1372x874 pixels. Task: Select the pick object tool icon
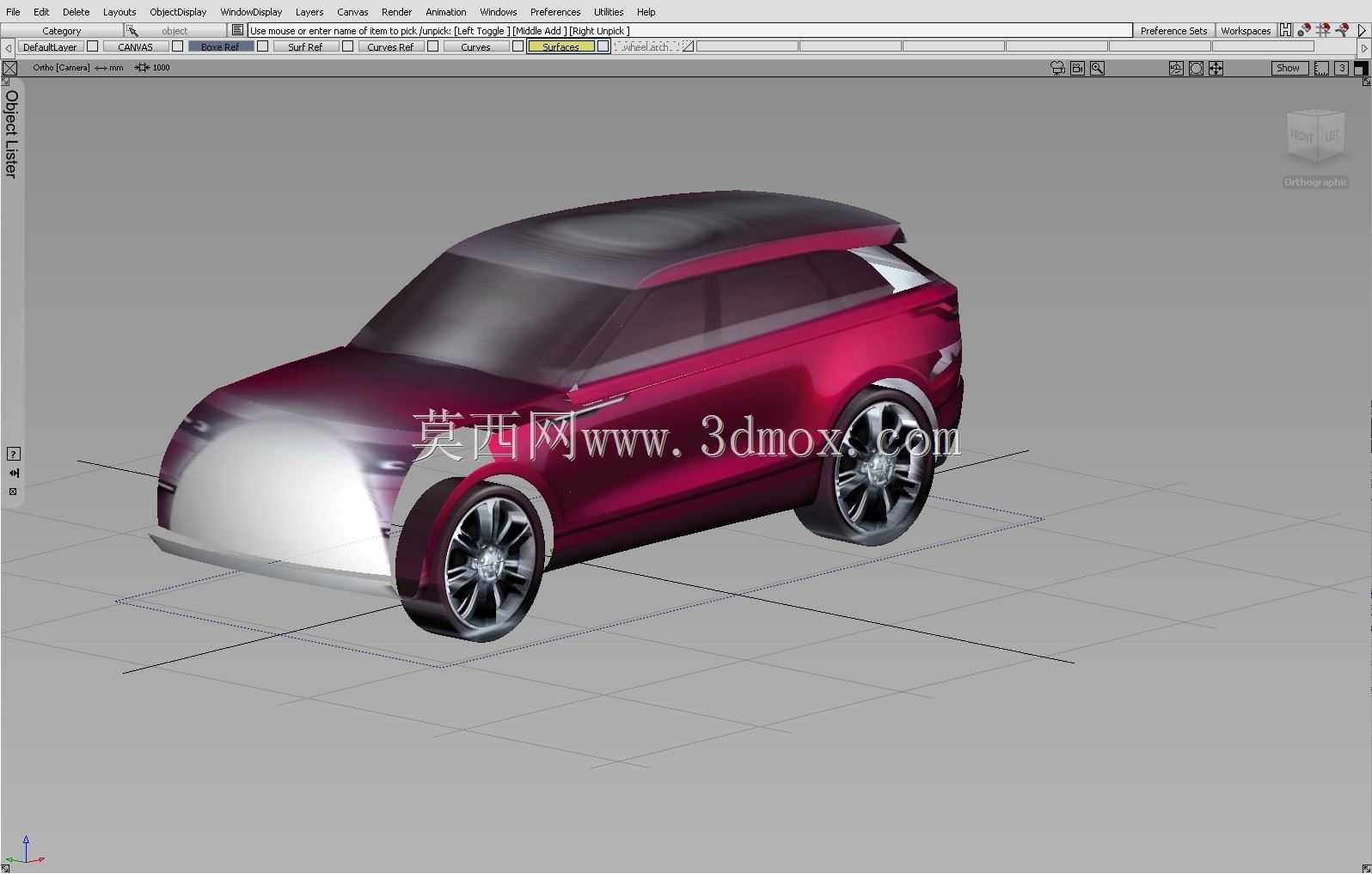coord(132,30)
